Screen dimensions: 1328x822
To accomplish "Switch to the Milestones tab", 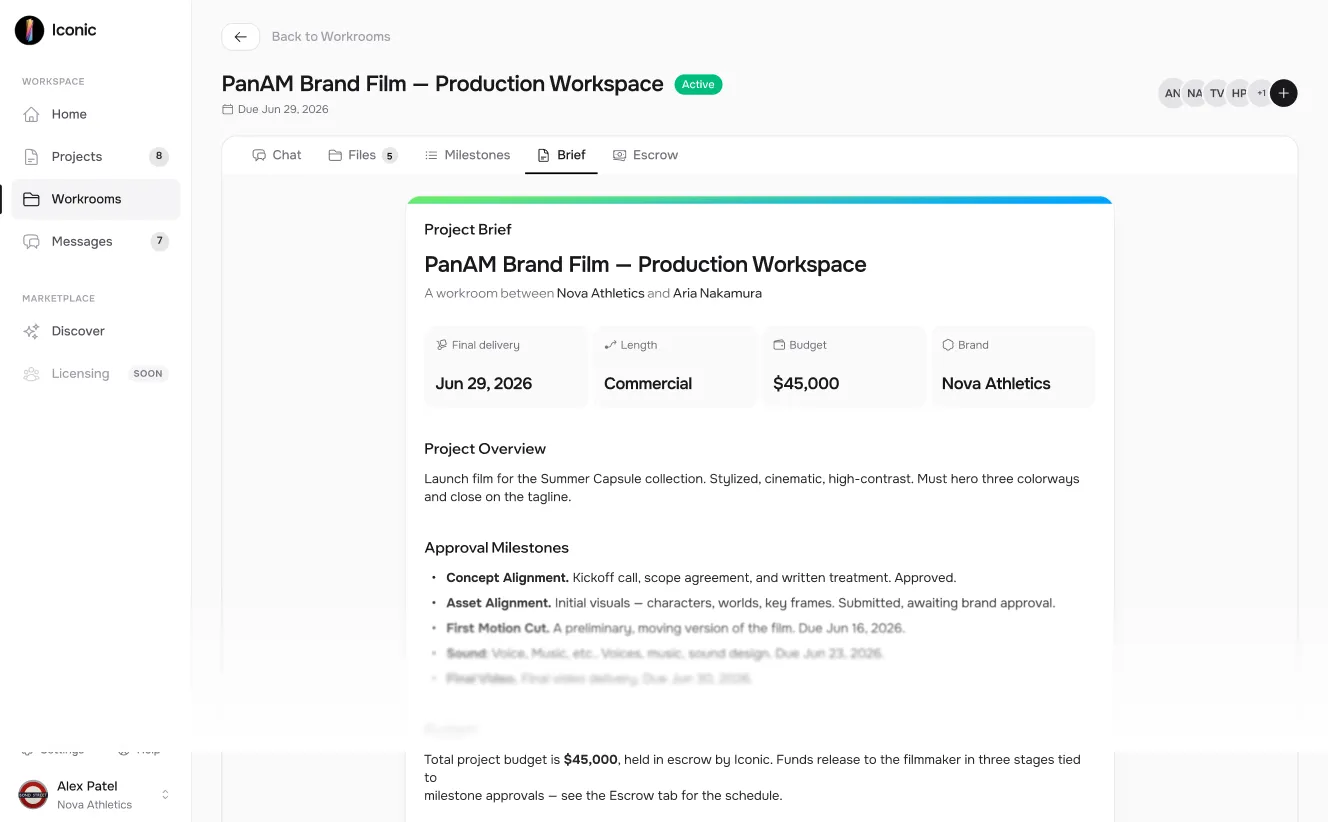I will [x=468, y=155].
